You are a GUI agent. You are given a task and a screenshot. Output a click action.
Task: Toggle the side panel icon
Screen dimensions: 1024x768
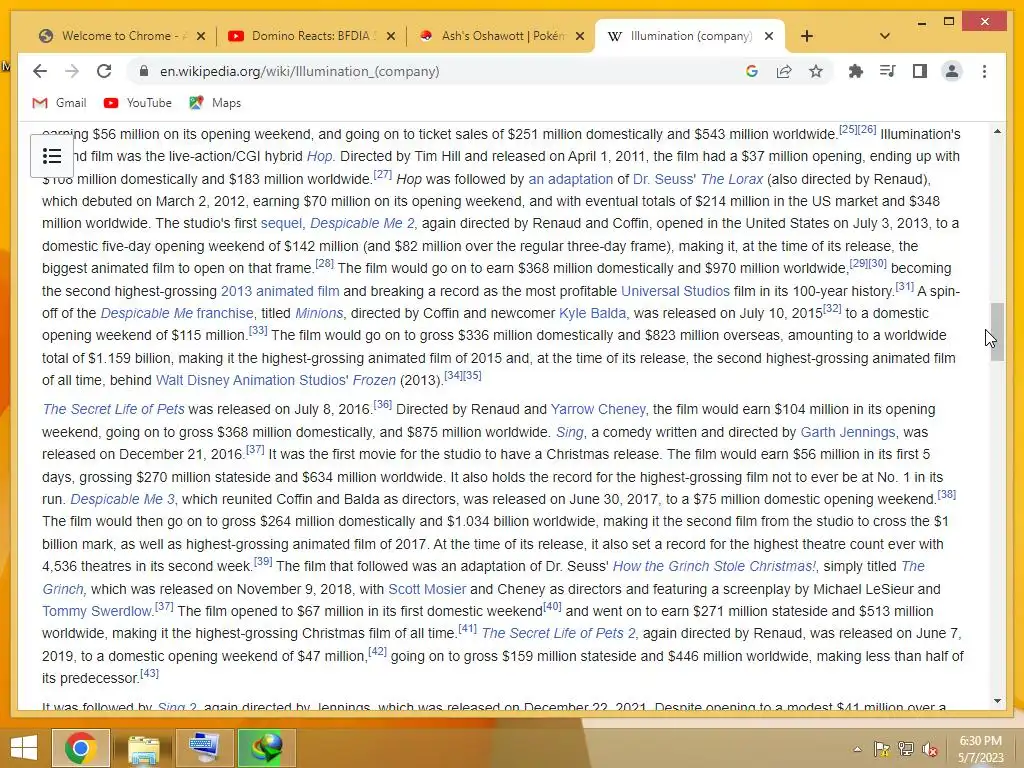[920, 71]
